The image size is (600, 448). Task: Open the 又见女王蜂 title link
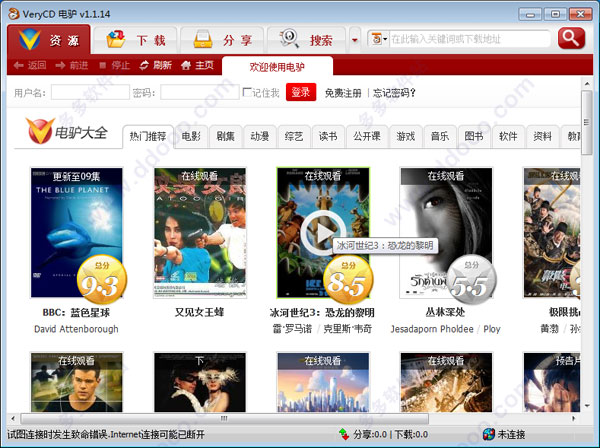tap(199, 312)
